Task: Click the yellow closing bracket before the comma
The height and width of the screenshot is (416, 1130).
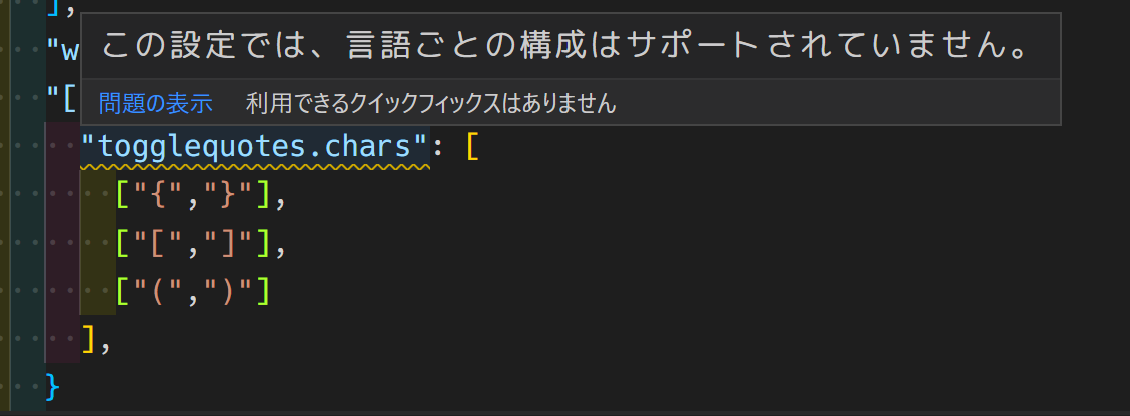Action: pyautogui.click(x=89, y=340)
